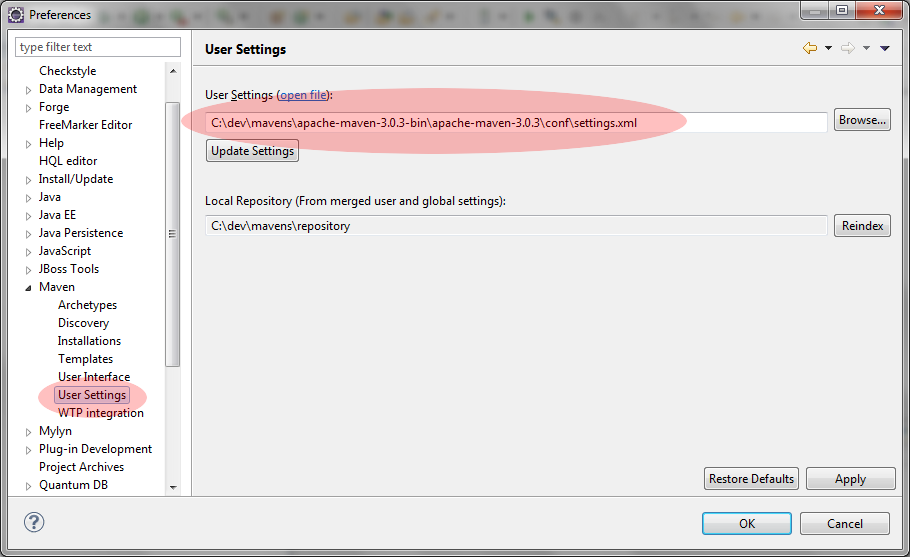Open the WTP integration preferences page
The height and width of the screenshot is (557, 910).
click(x=100, y=413)
